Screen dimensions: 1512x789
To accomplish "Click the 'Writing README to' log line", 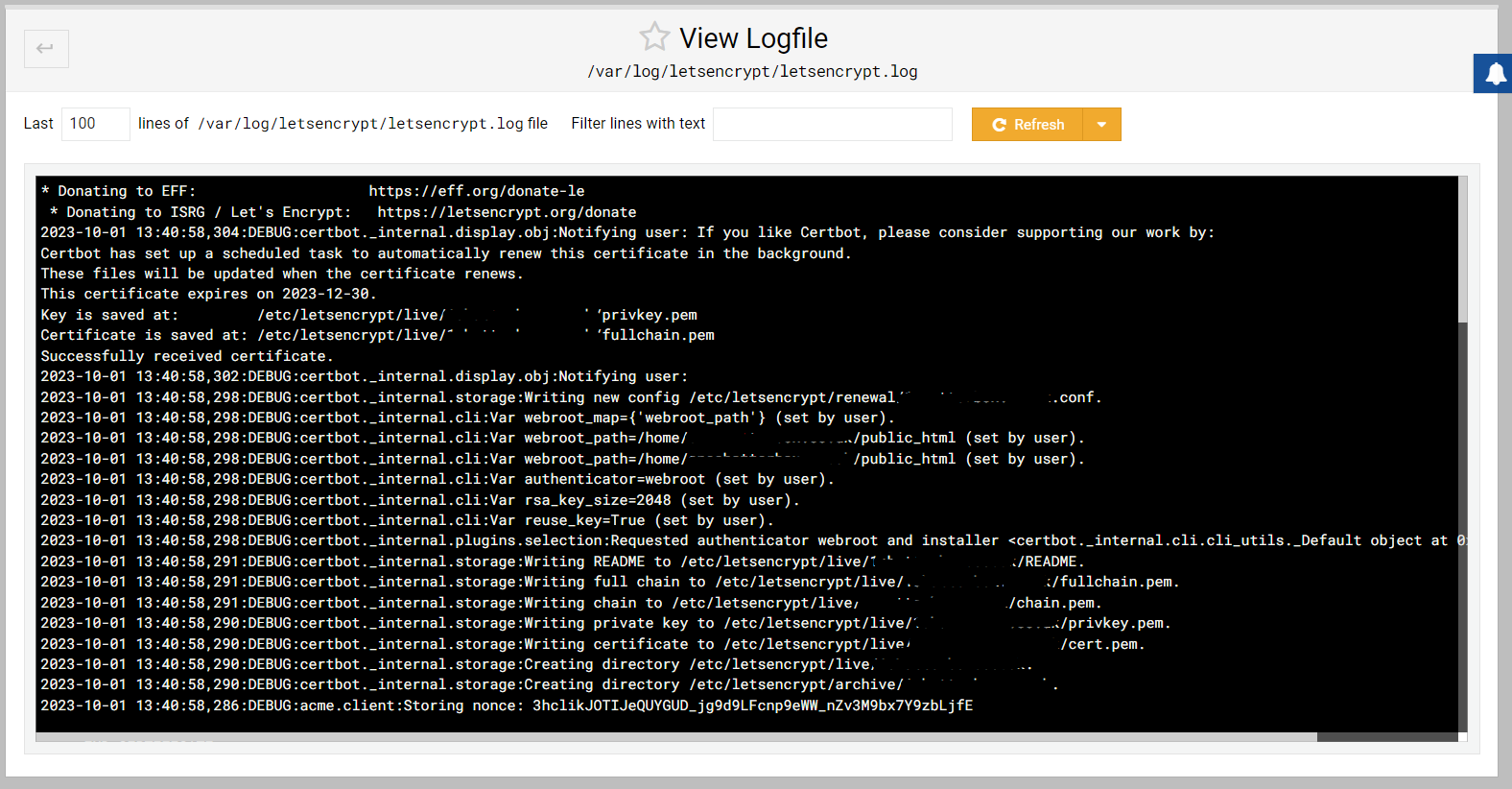I will coord(562,562).
